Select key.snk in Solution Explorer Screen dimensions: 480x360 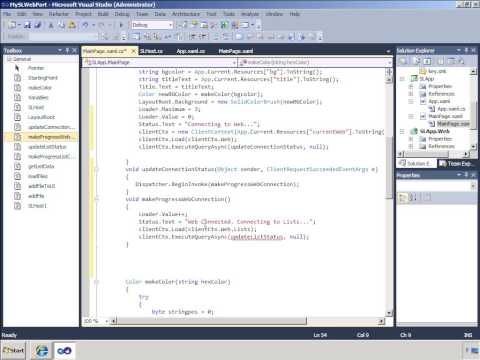tap(437, 71)
